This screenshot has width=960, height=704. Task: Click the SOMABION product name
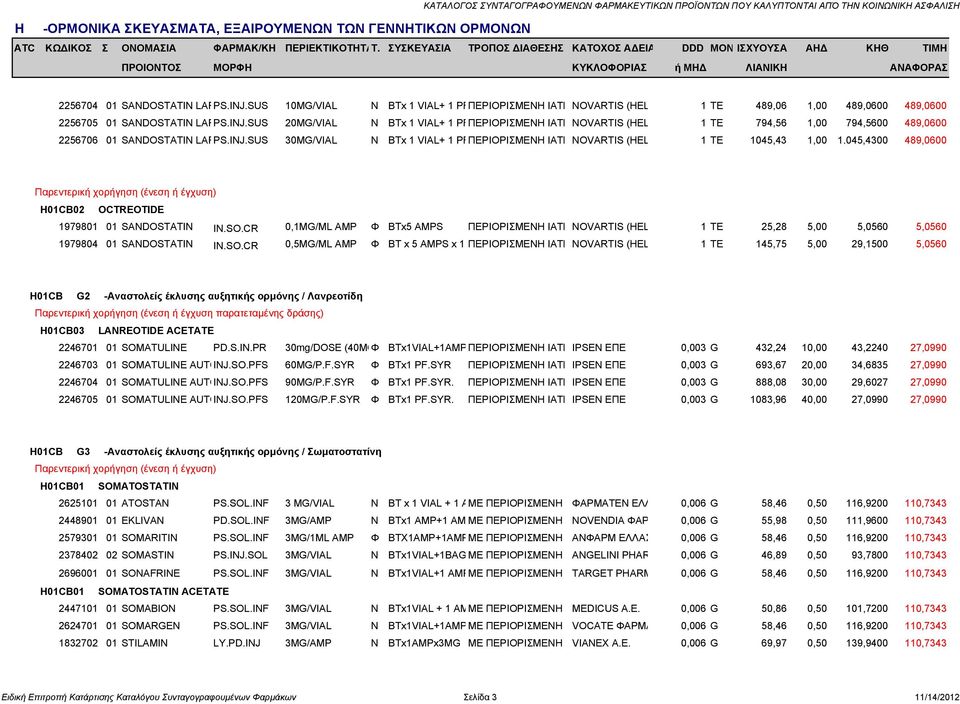pos(148,609)
